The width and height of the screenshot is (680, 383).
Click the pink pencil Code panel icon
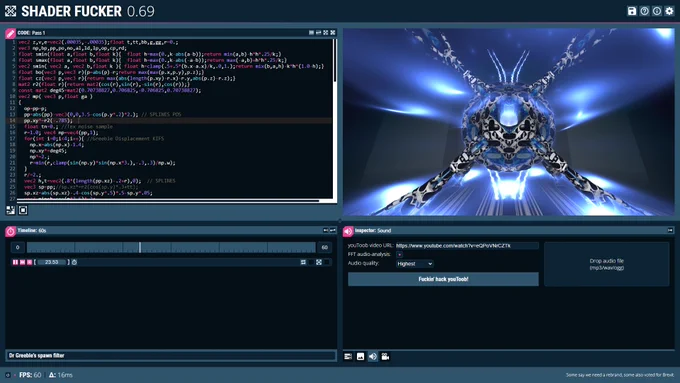click(x=10, y=33)
